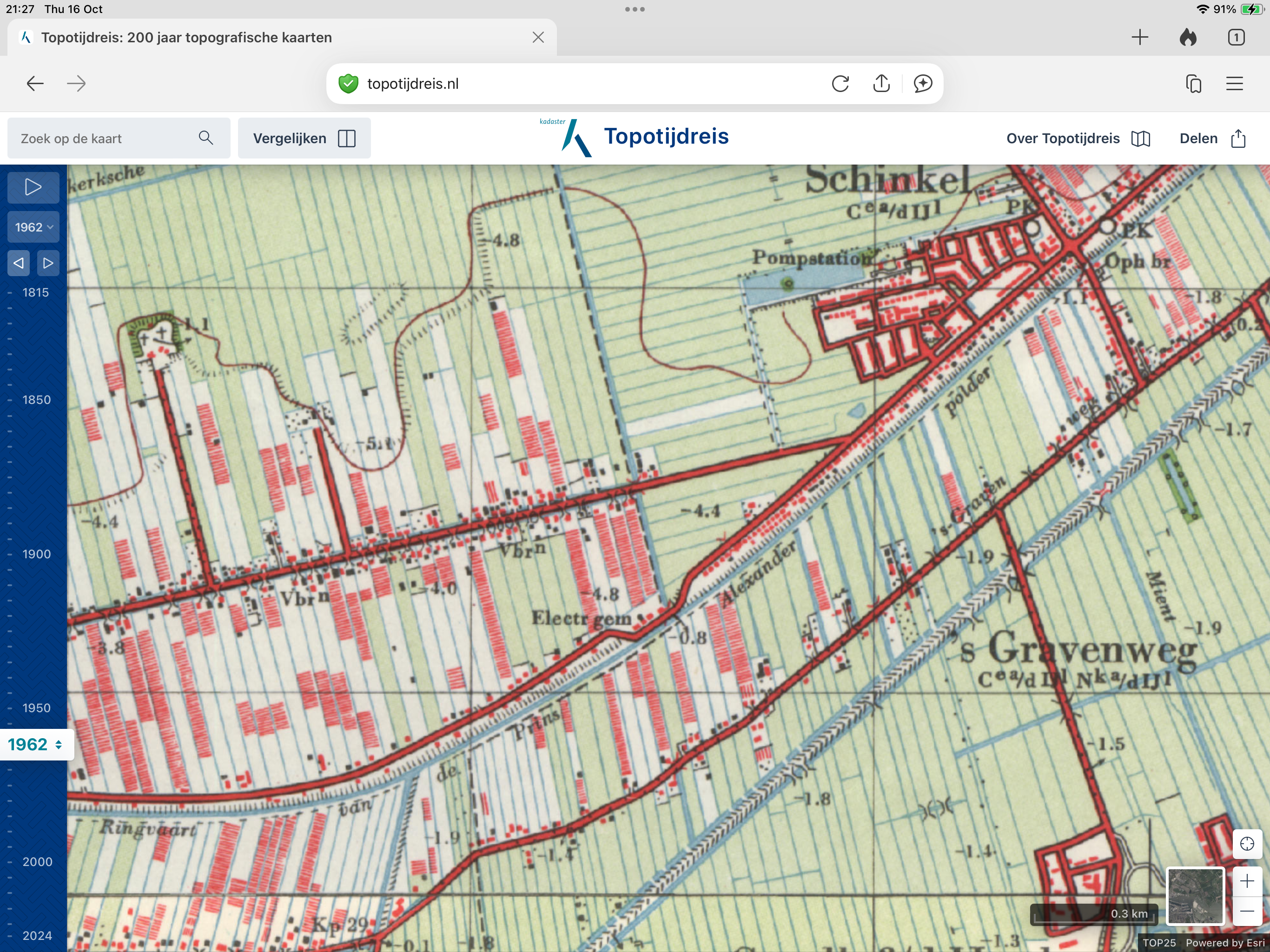Zoom out of the map
This screenshot has height=952, width=1270.
coord(1246,911)
